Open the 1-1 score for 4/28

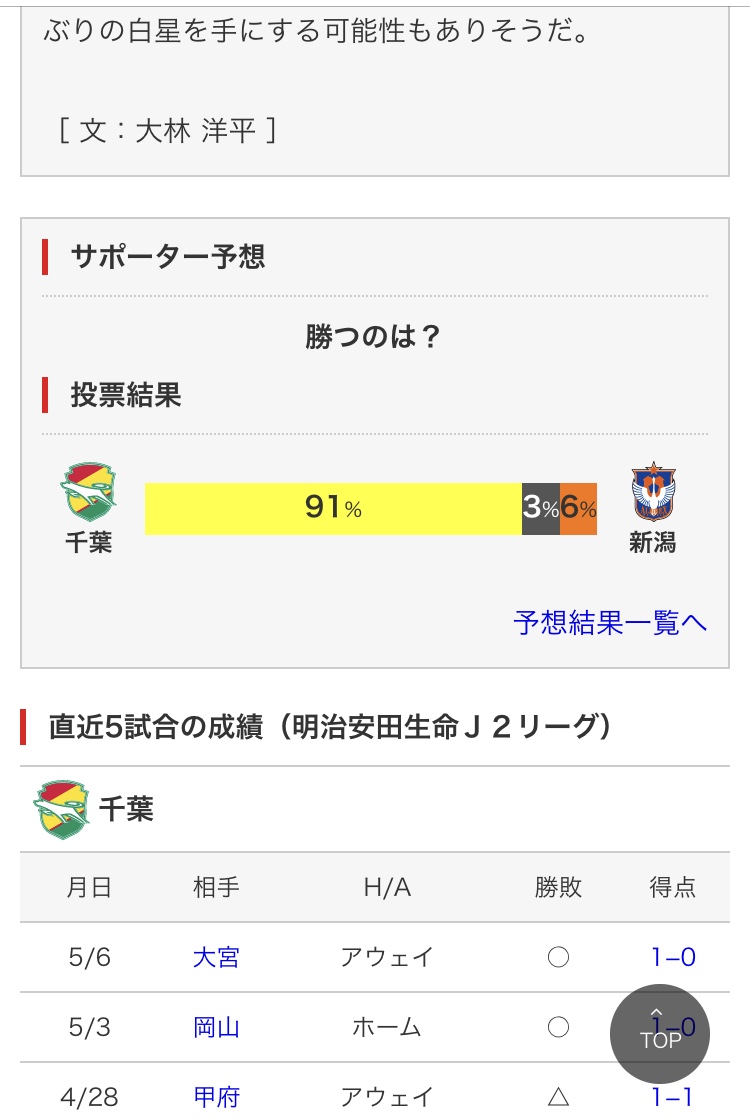tap(671, 1096)
